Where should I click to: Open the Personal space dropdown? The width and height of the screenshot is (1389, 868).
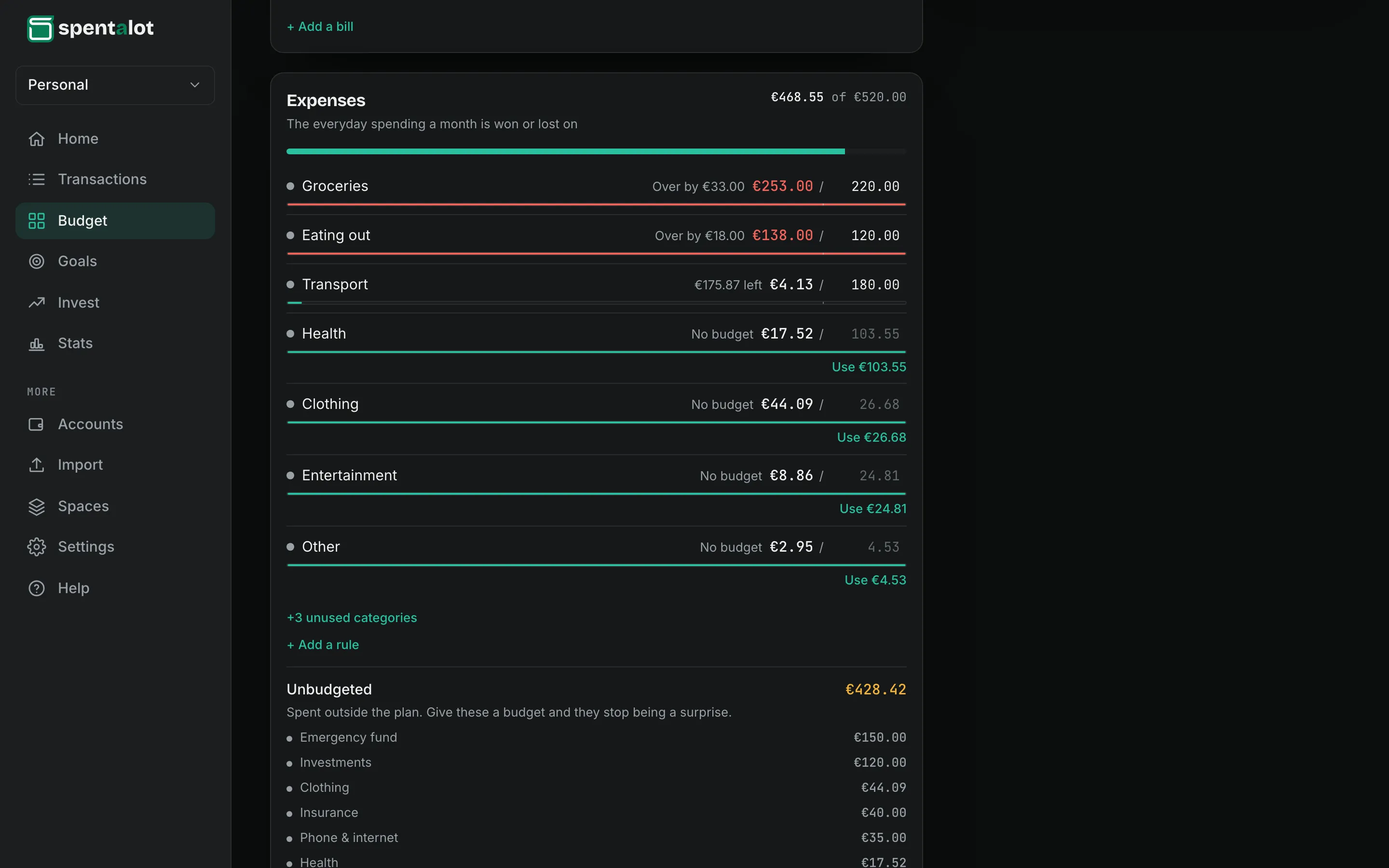tap(115, 85)
